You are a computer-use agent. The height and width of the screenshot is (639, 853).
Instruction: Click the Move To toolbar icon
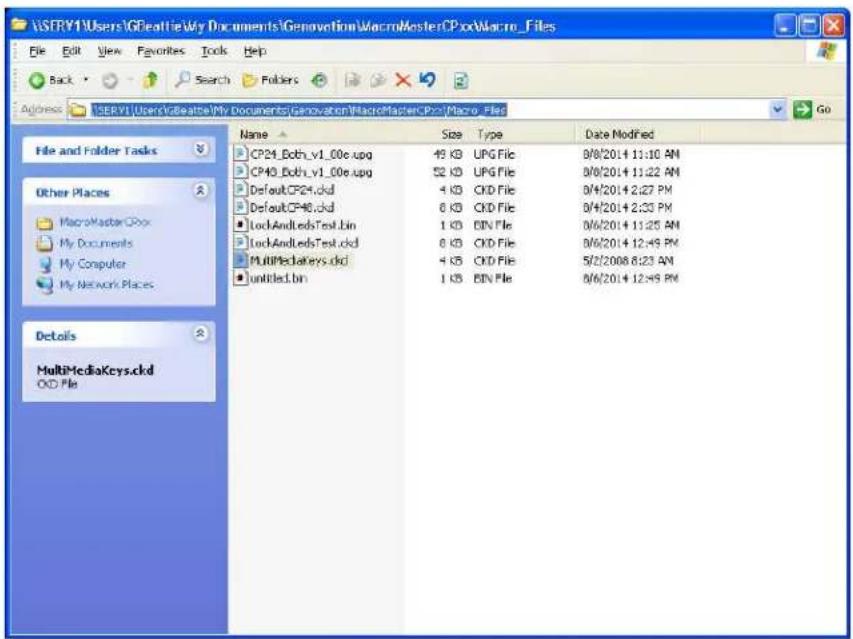(x=353, y=80)
